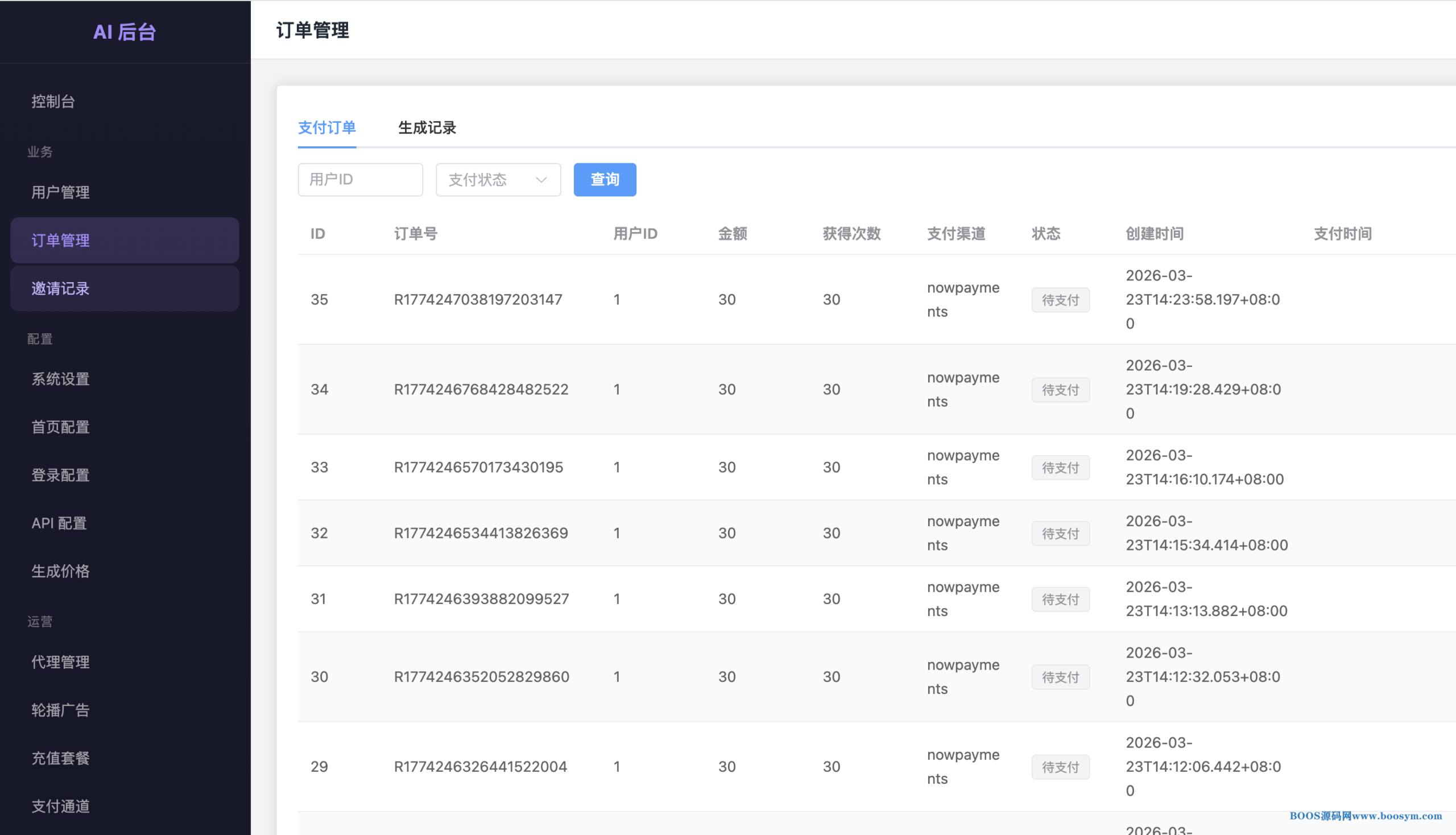This screenshot has height=835, width=1456.
Task: Open 充值套餐 in the sidebar
Action: [60, 758]
